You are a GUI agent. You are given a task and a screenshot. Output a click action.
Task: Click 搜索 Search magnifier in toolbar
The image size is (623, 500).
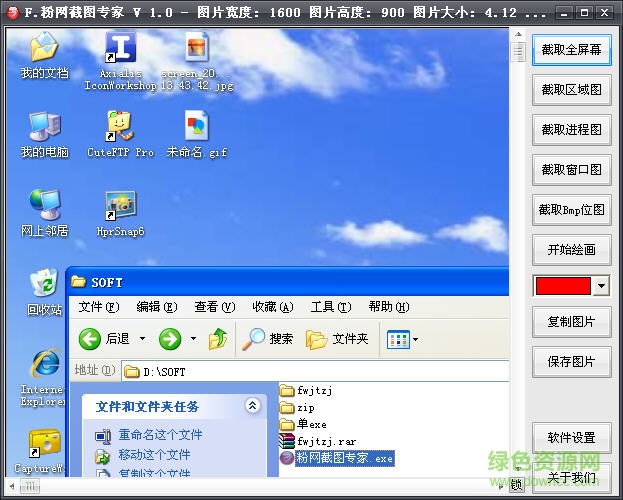coord(268,339)
